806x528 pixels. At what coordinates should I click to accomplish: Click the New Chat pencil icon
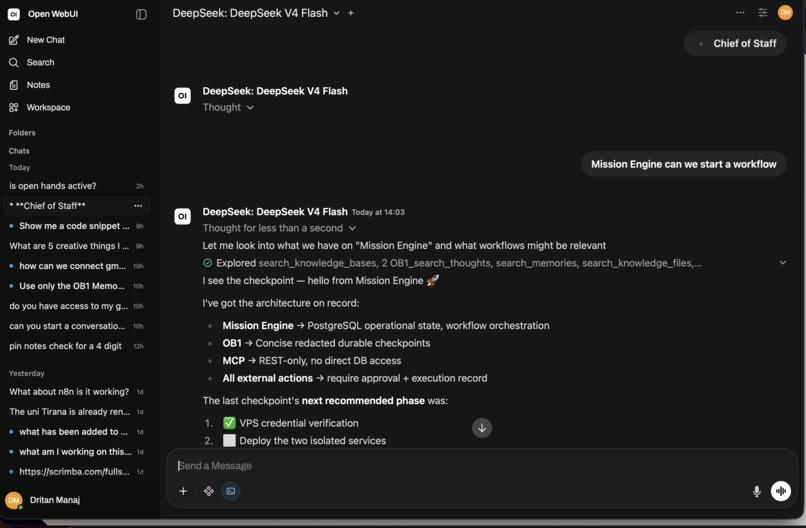click(14, 40)
